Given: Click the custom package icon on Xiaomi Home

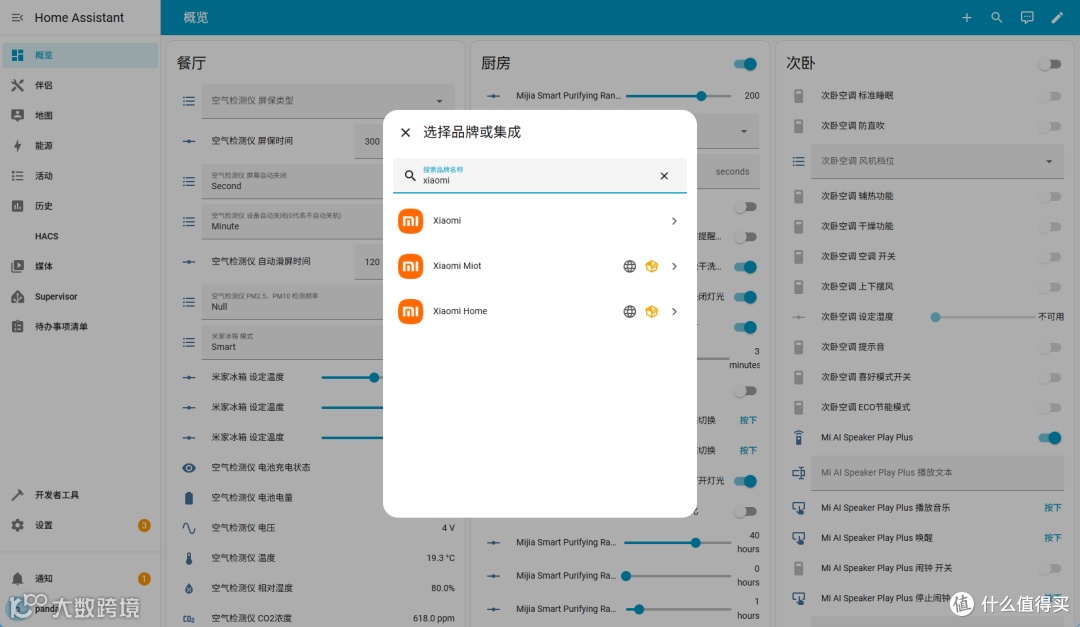Looking at the screenshot, I should [652, 311].
